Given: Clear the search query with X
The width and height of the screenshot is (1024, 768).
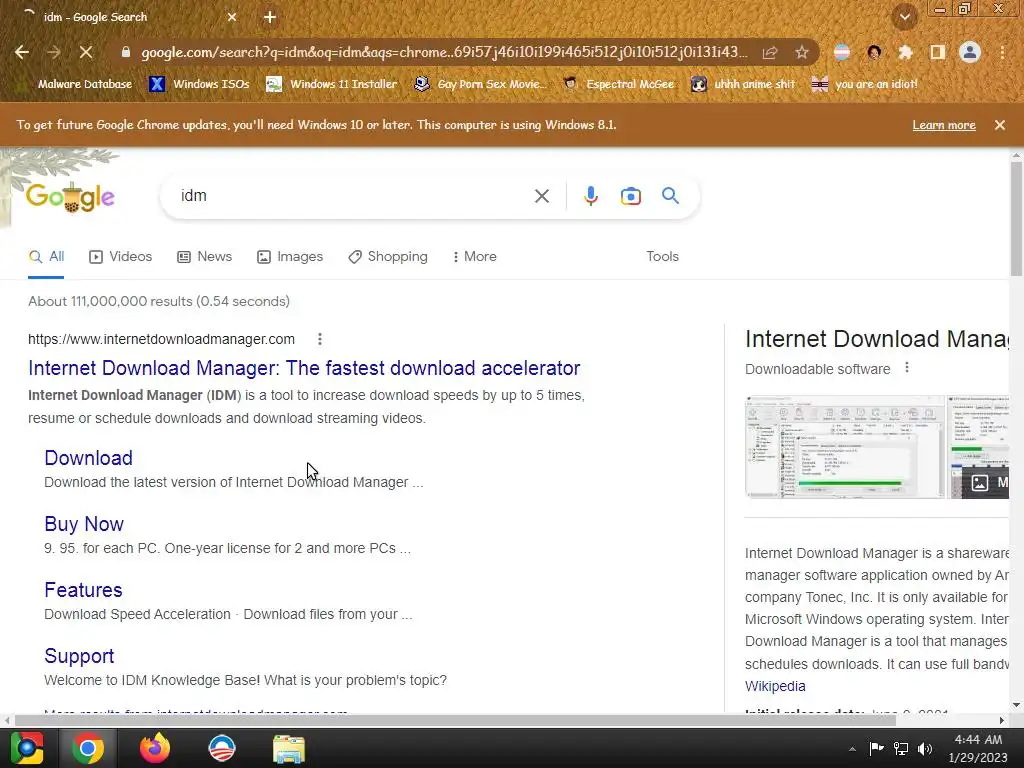Looking at the screenshot, I should (x=542, y=196).
